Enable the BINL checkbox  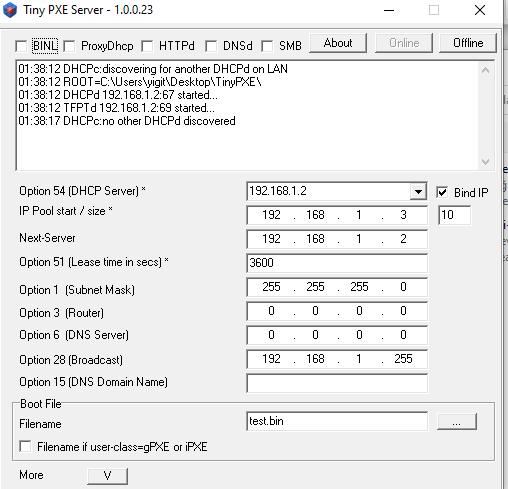coord(21,46)
